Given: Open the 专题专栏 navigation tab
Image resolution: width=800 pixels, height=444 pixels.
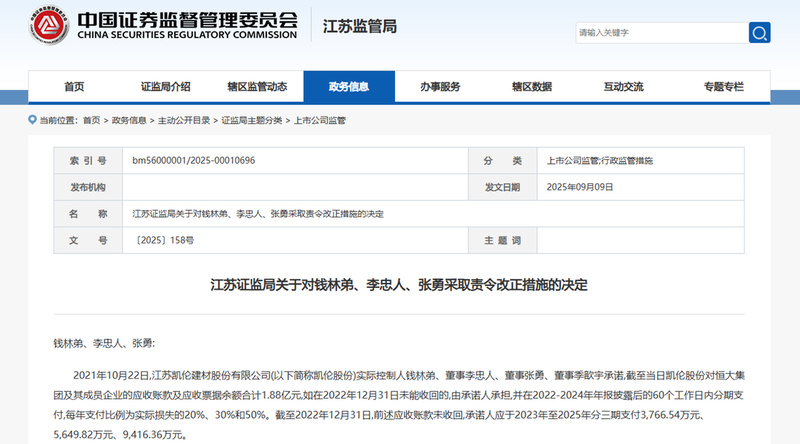Looking at the screenshot, I should (724, 87).
